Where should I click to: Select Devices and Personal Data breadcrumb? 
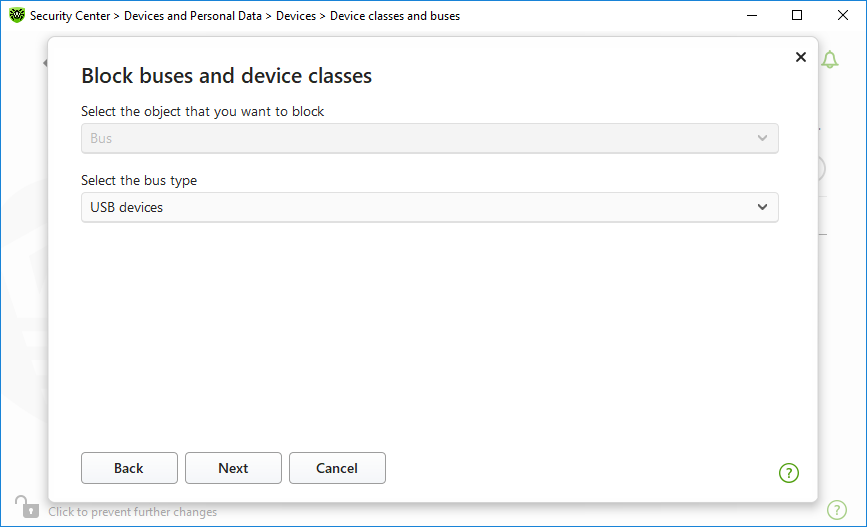(192, 16)
